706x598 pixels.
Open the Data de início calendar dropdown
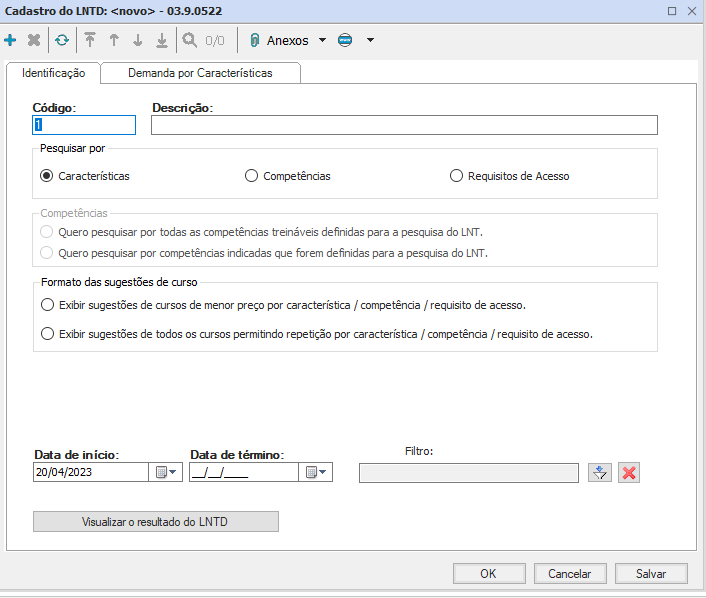165,472
